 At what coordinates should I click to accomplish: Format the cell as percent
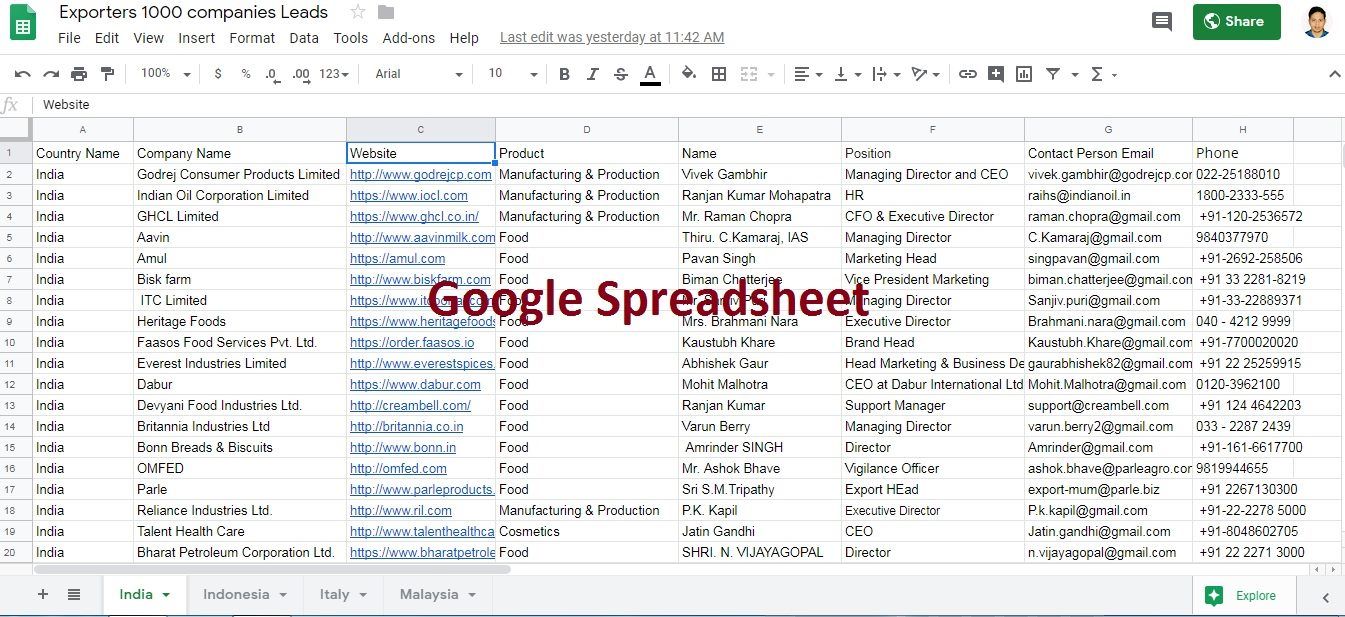(x=246, y=74)
